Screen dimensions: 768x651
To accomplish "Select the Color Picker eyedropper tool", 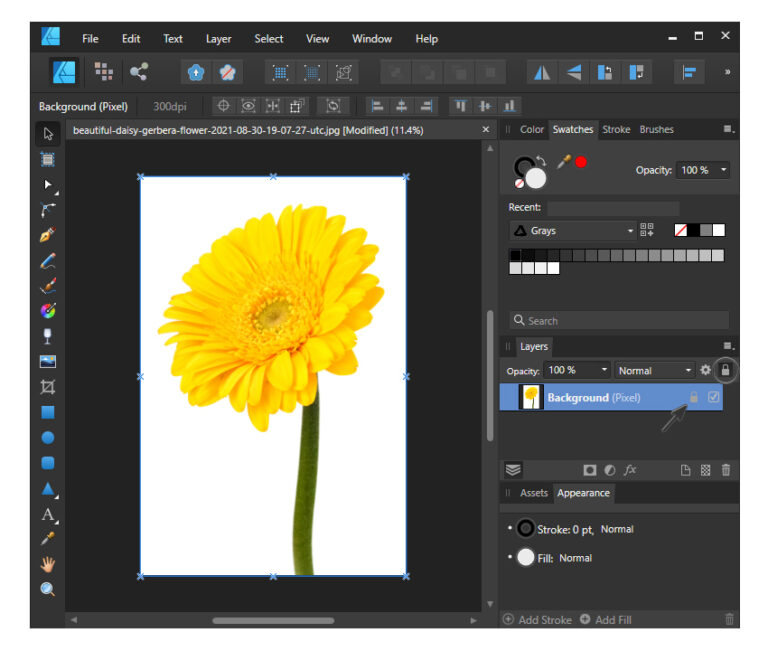I will [x=48, y=539].
